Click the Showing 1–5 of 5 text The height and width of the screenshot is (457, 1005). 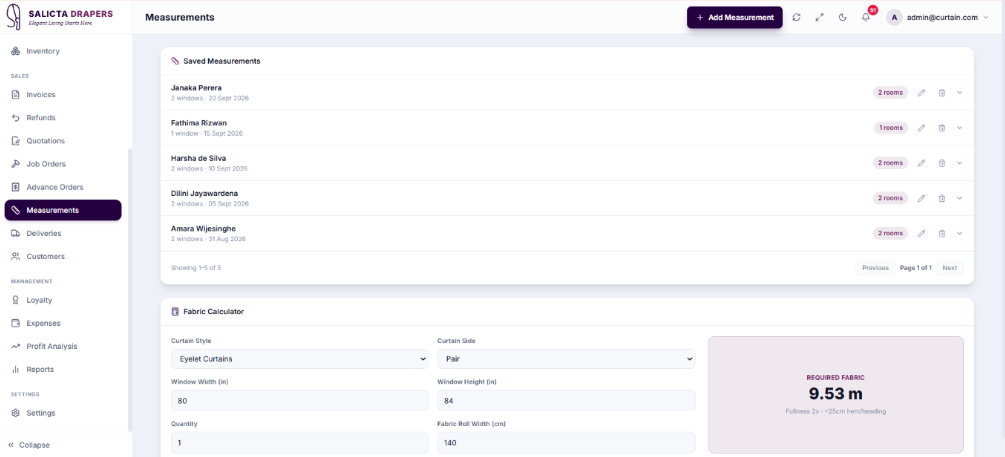click(196, 268)
